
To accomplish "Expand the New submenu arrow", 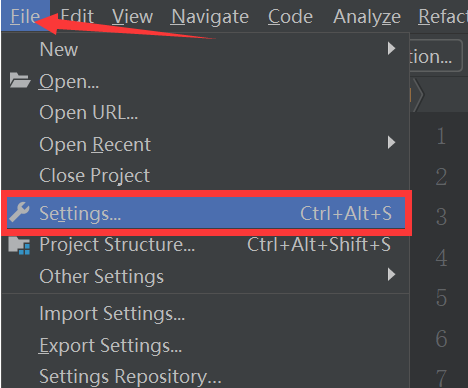I will [x=392, y=49].
